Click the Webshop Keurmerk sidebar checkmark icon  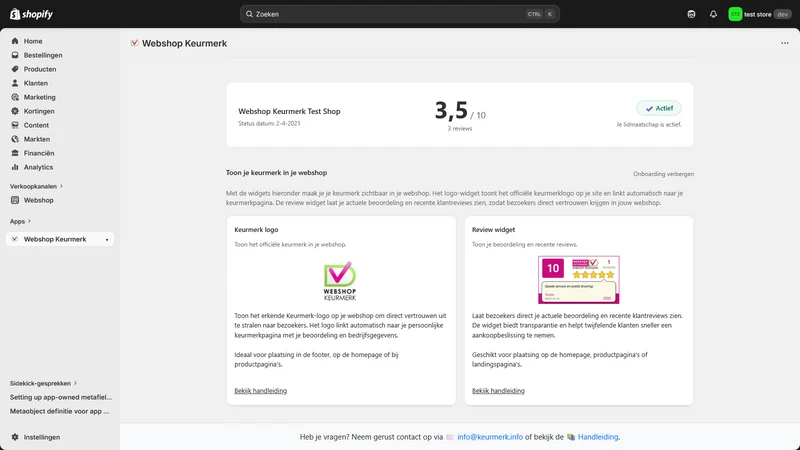click(x=15, y=239)
